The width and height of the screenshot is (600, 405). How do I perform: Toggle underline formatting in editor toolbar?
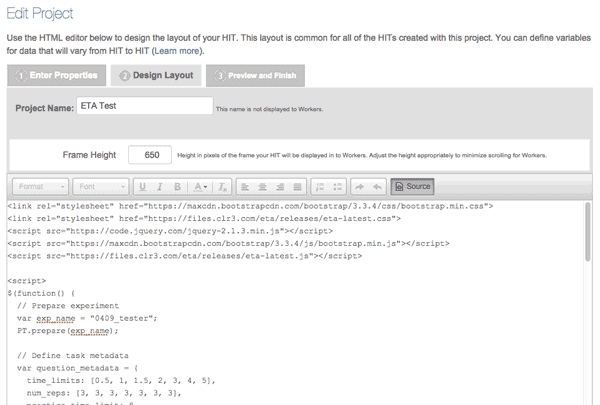tap(142, 187)
